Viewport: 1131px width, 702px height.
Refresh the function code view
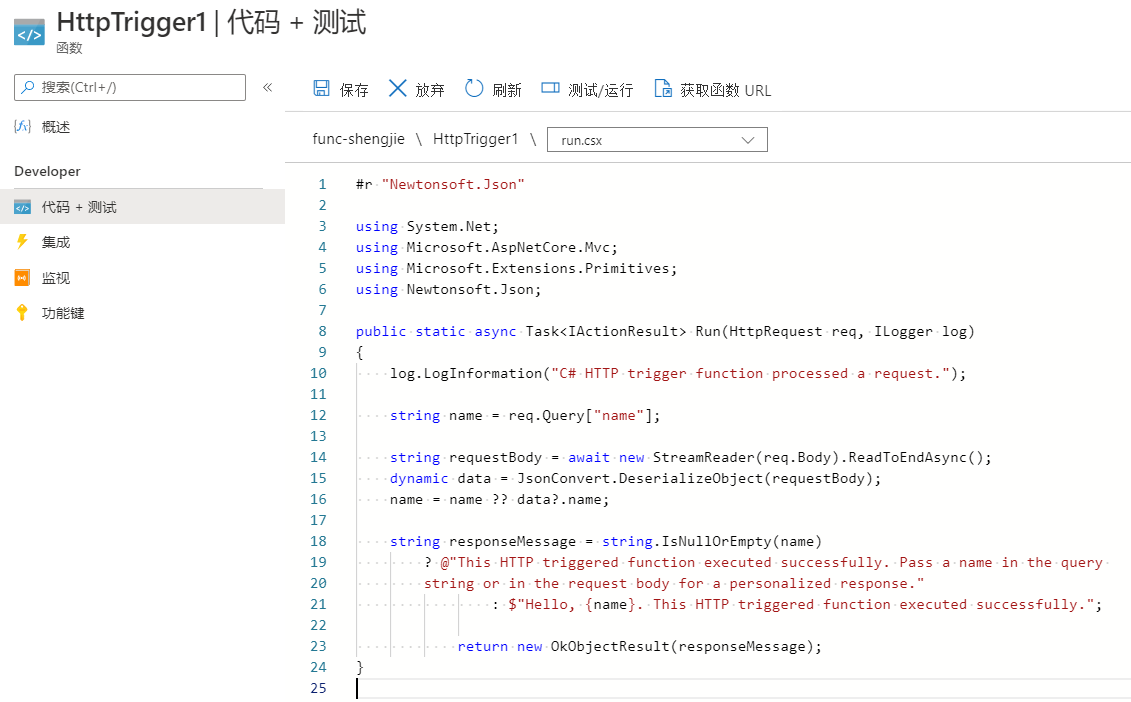click(x=494, y=89)
